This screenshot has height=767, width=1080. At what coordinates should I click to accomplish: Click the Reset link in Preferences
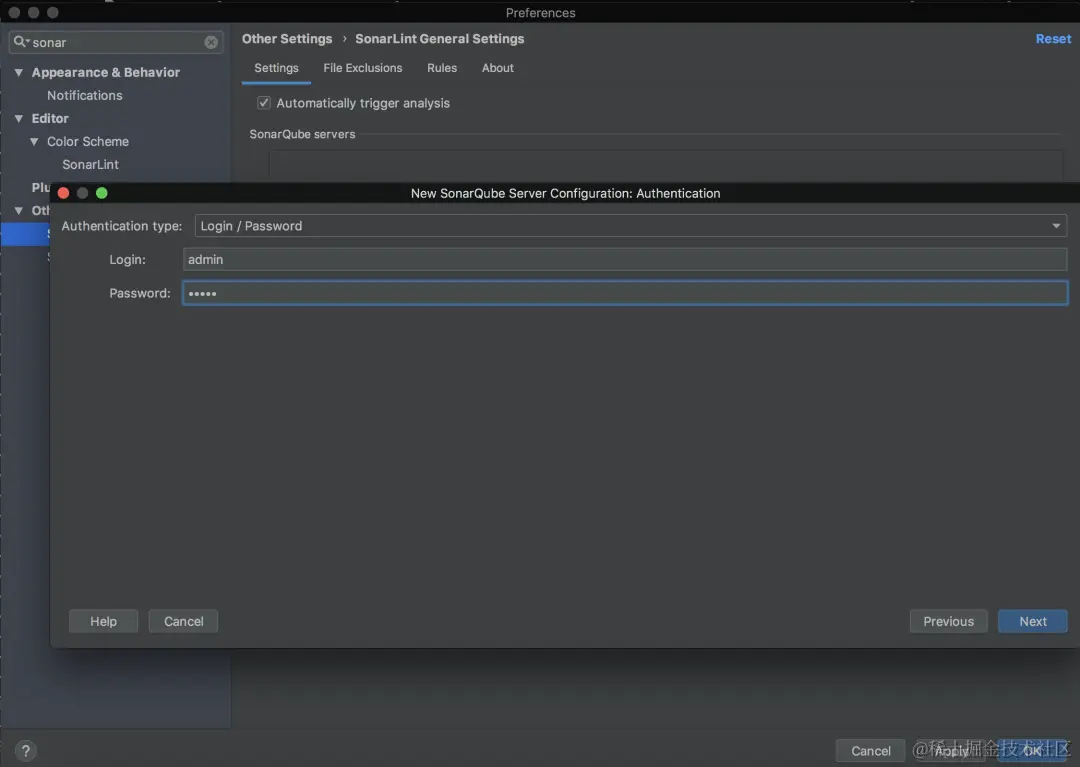pyautogui.click(x=1053, y=39)
